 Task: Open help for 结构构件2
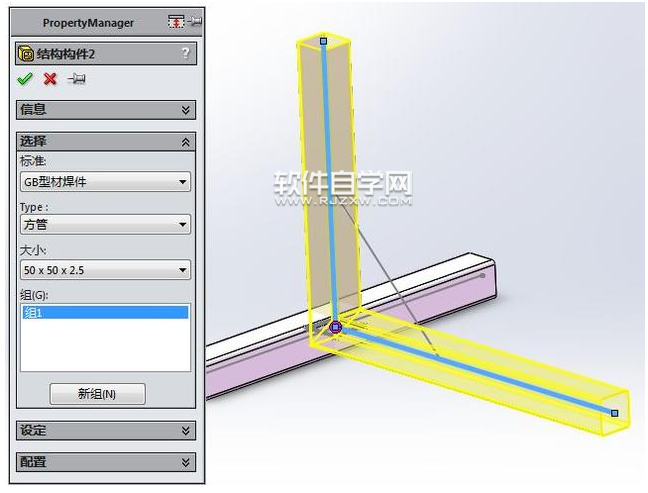(186, 53)
